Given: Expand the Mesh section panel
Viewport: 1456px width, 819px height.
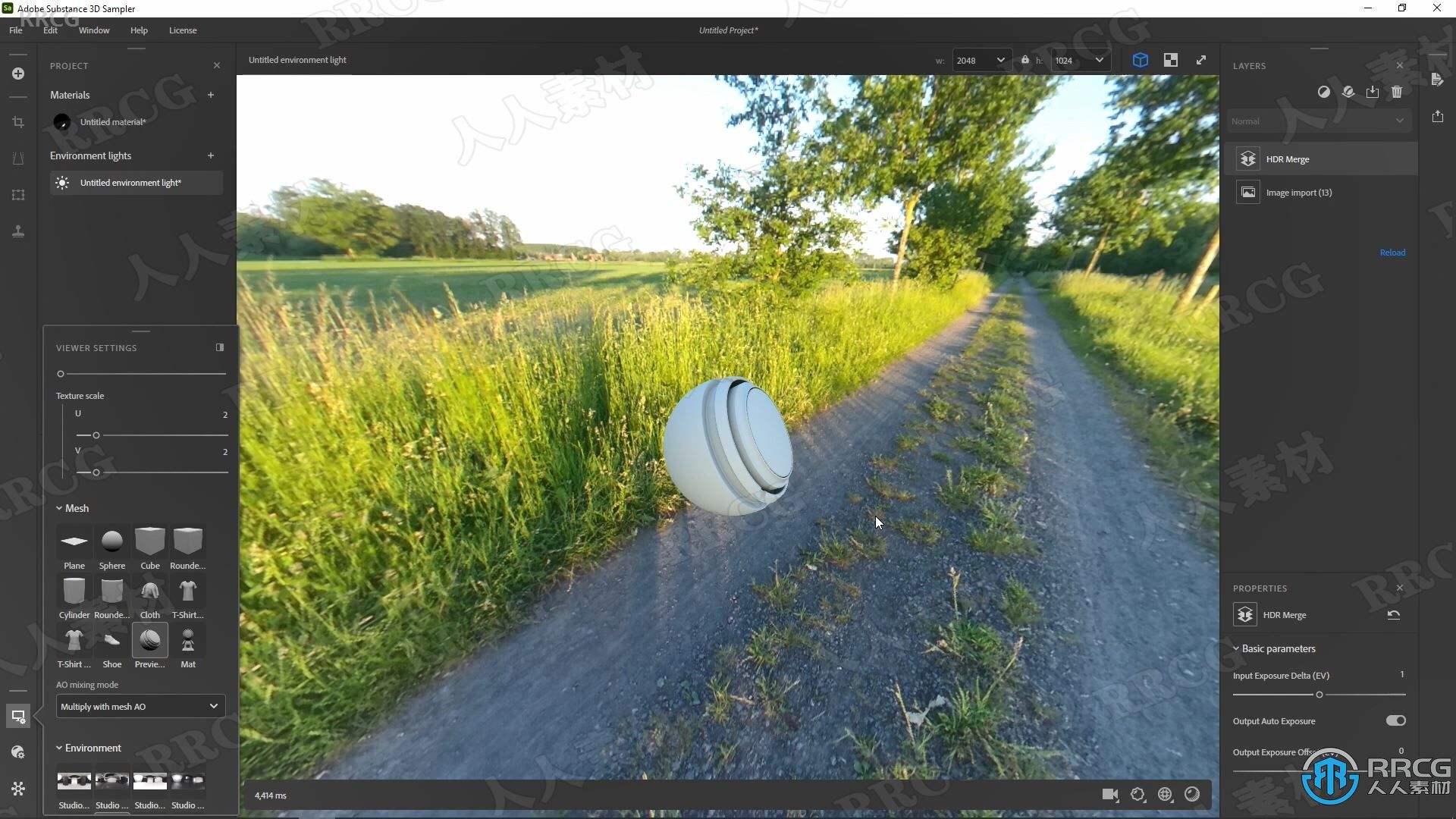Looking at the screenshot, I should coord(60,508).
